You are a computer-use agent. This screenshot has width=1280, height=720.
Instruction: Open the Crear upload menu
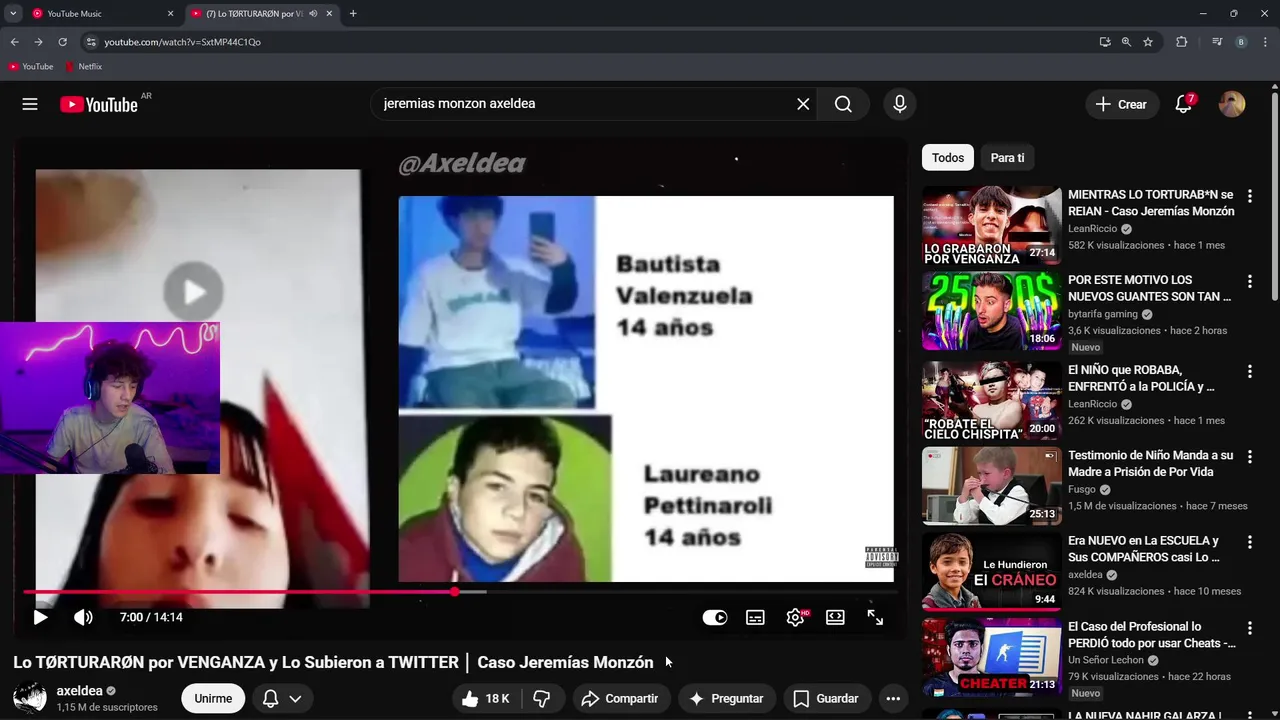(x=1121, y=104)
